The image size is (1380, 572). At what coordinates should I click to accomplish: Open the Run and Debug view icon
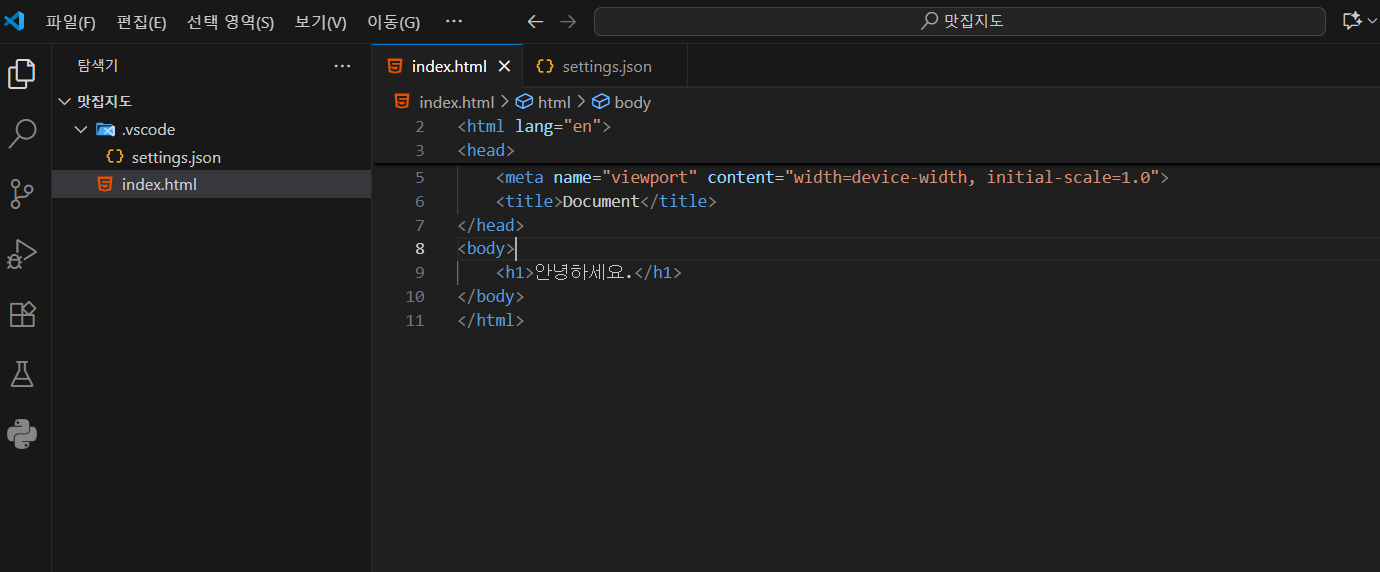22,254
